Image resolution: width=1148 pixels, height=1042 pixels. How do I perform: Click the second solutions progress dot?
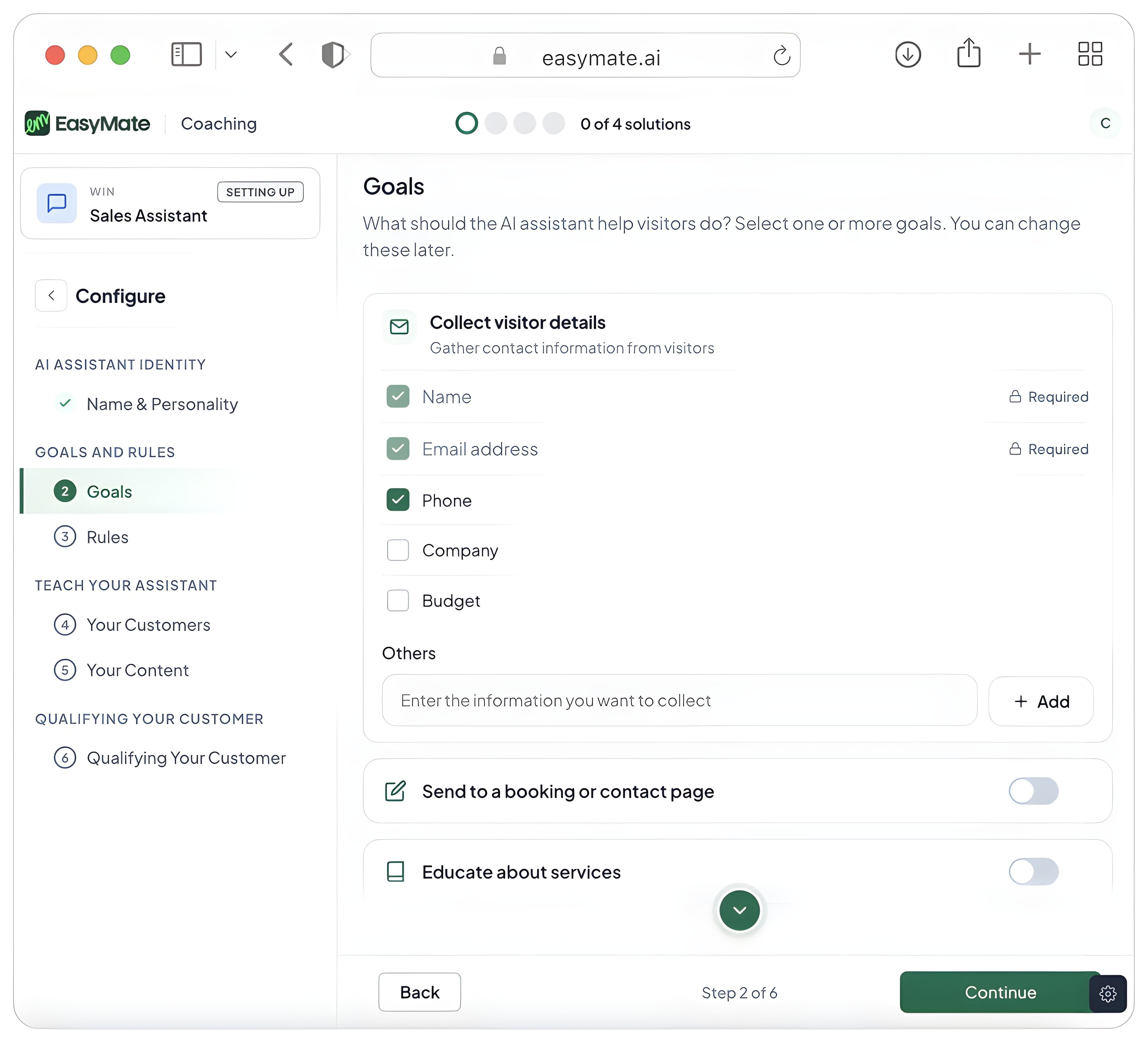point(495,124)
